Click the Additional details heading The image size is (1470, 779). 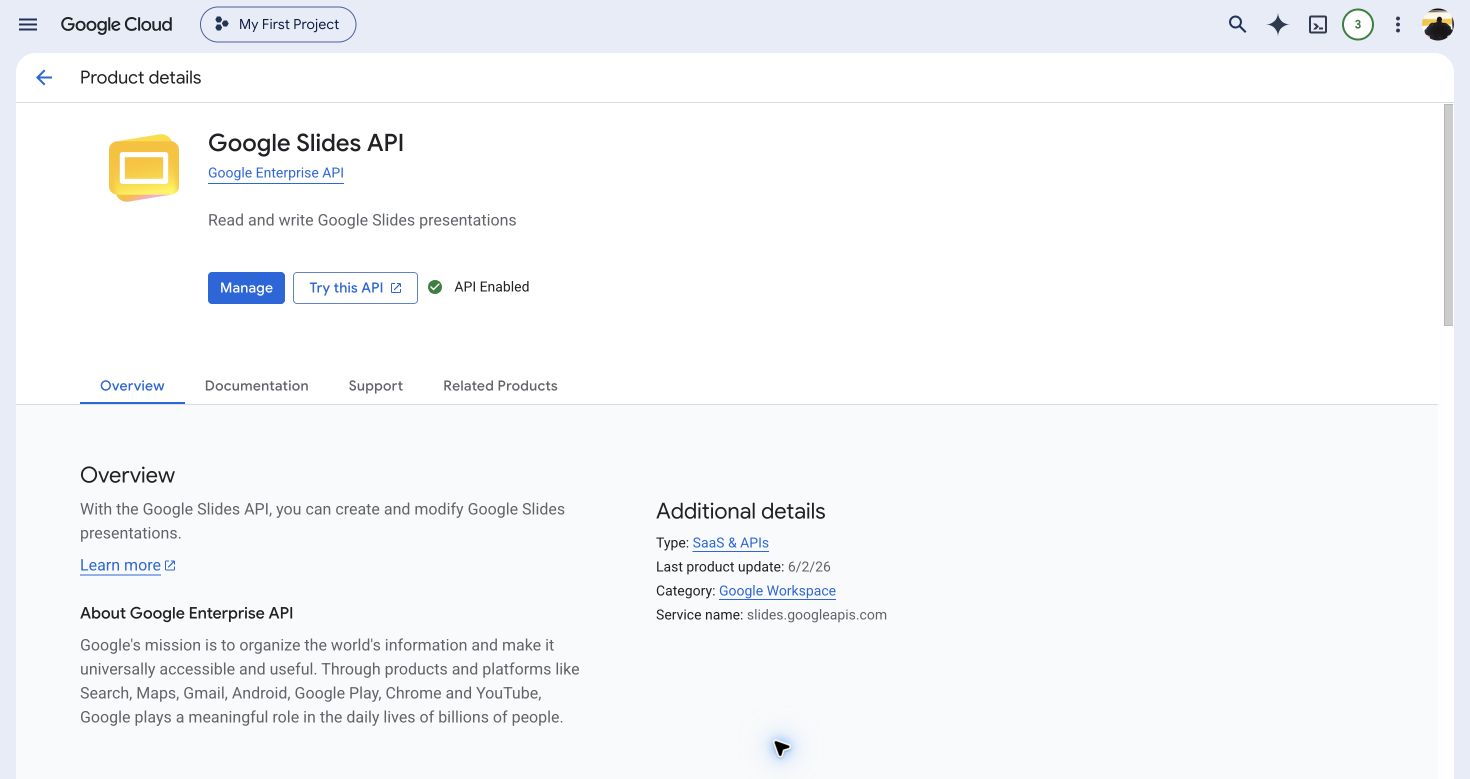coord(741,511)
